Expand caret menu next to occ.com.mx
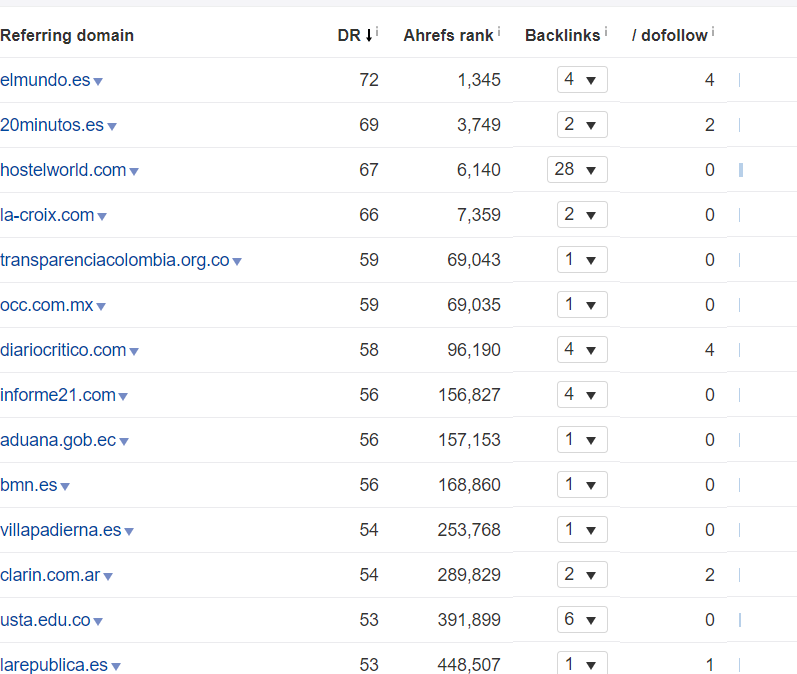Viewport: 797px width, 674px height. point(101,307)
